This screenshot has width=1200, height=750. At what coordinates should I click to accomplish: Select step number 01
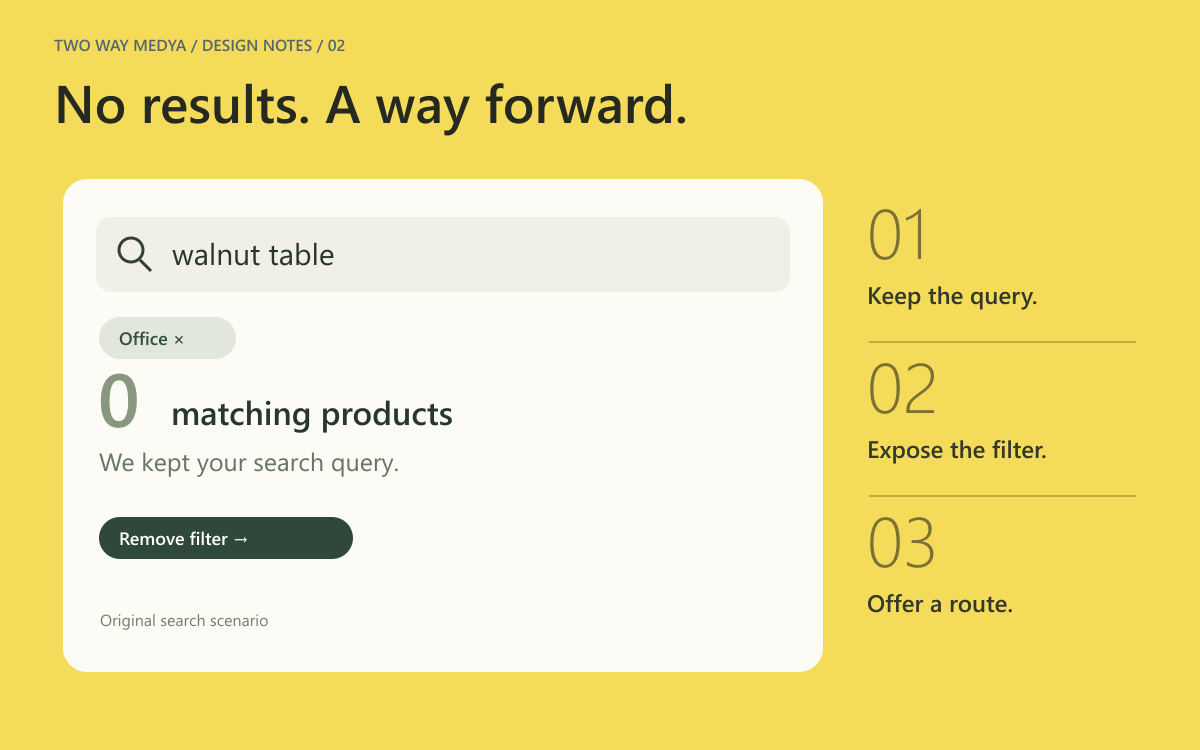pos(898,236)
